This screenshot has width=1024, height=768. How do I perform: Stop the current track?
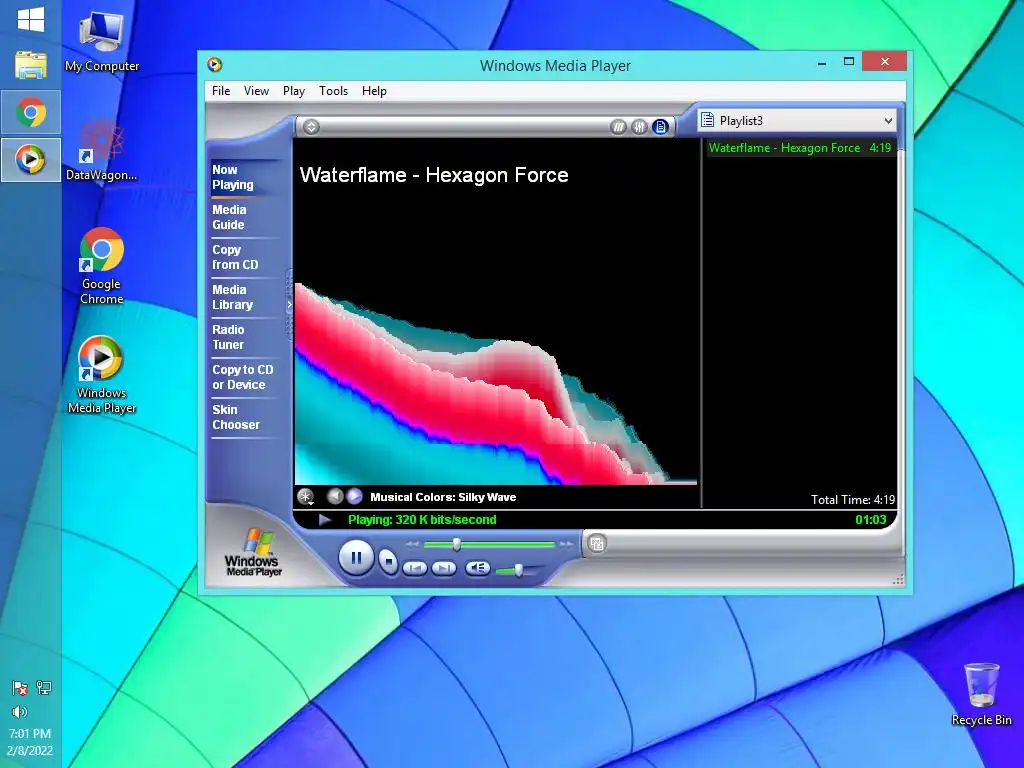point(389,561)
